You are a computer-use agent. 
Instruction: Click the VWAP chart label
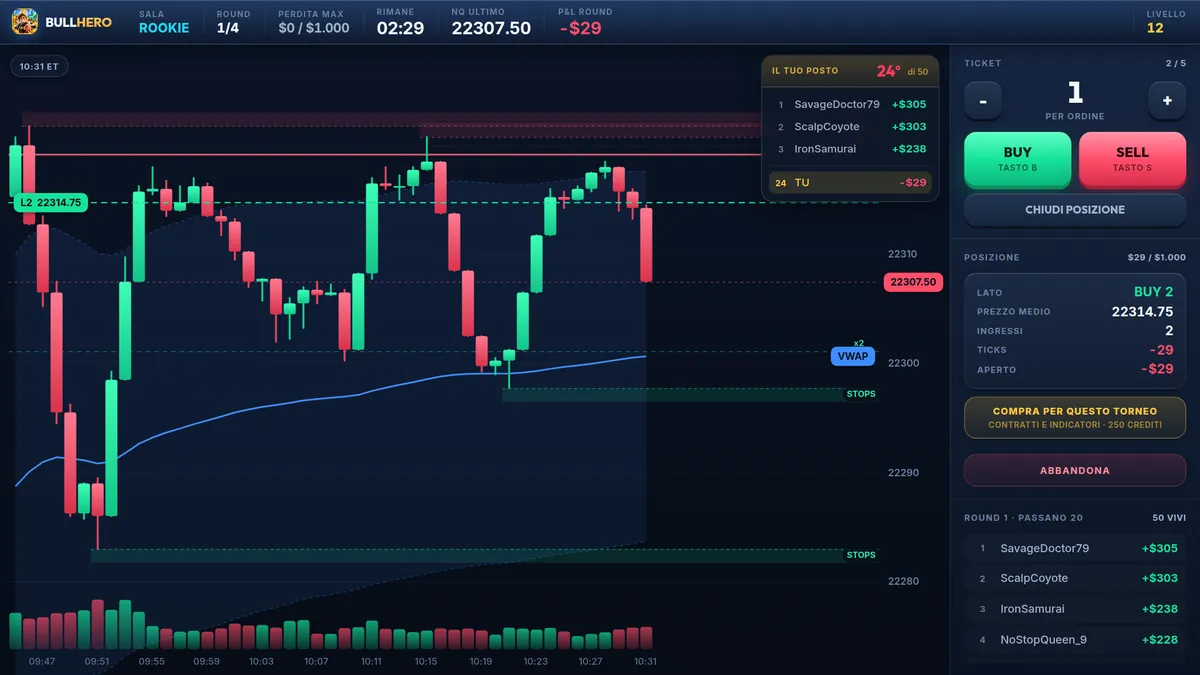(x=853, y=356)
